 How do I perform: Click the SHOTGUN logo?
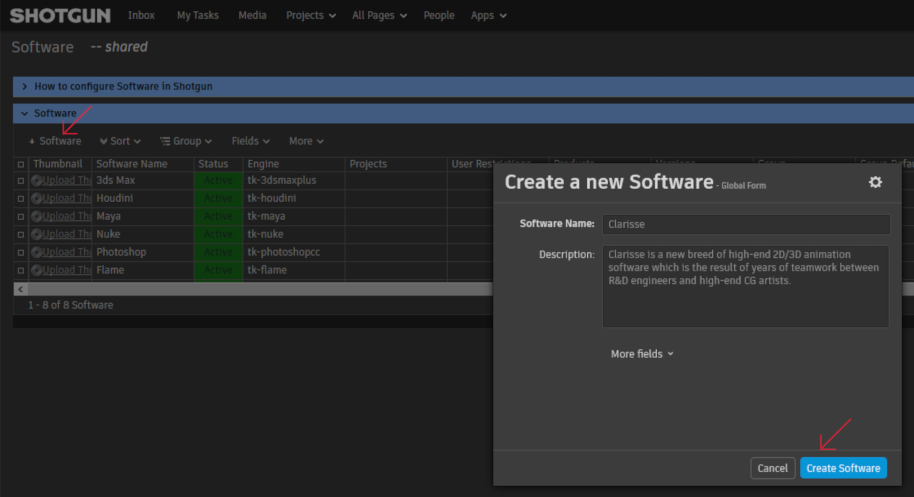60,16
